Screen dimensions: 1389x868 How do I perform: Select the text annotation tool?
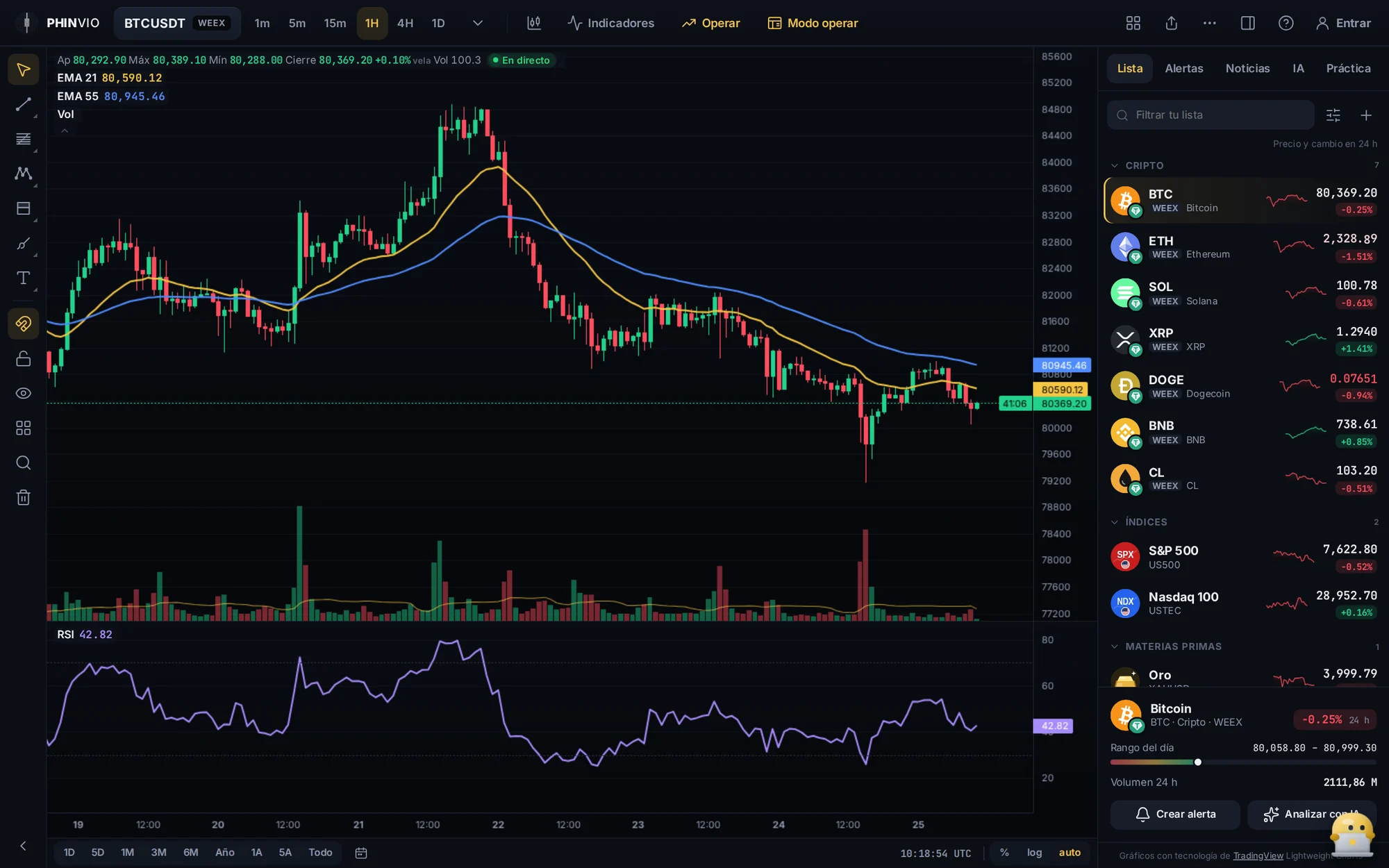coord(23,278)
